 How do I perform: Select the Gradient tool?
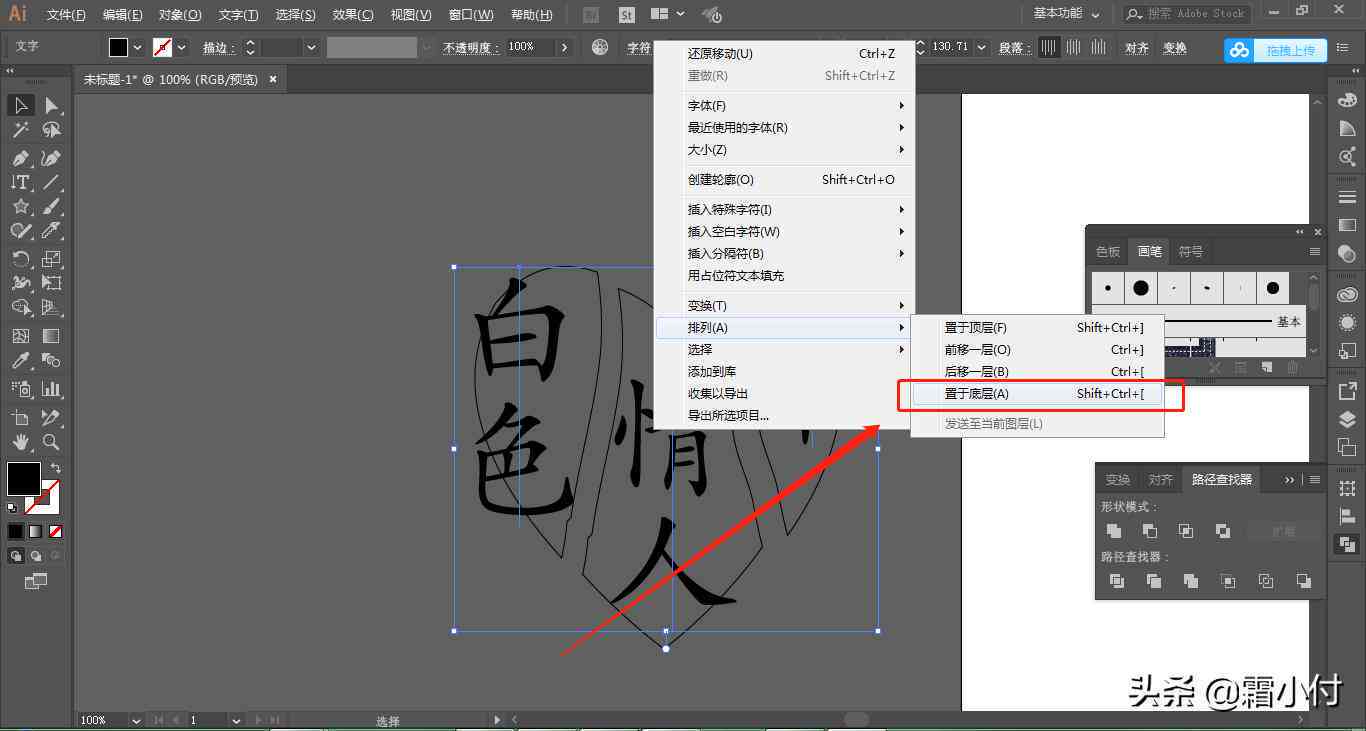(51, 336)
